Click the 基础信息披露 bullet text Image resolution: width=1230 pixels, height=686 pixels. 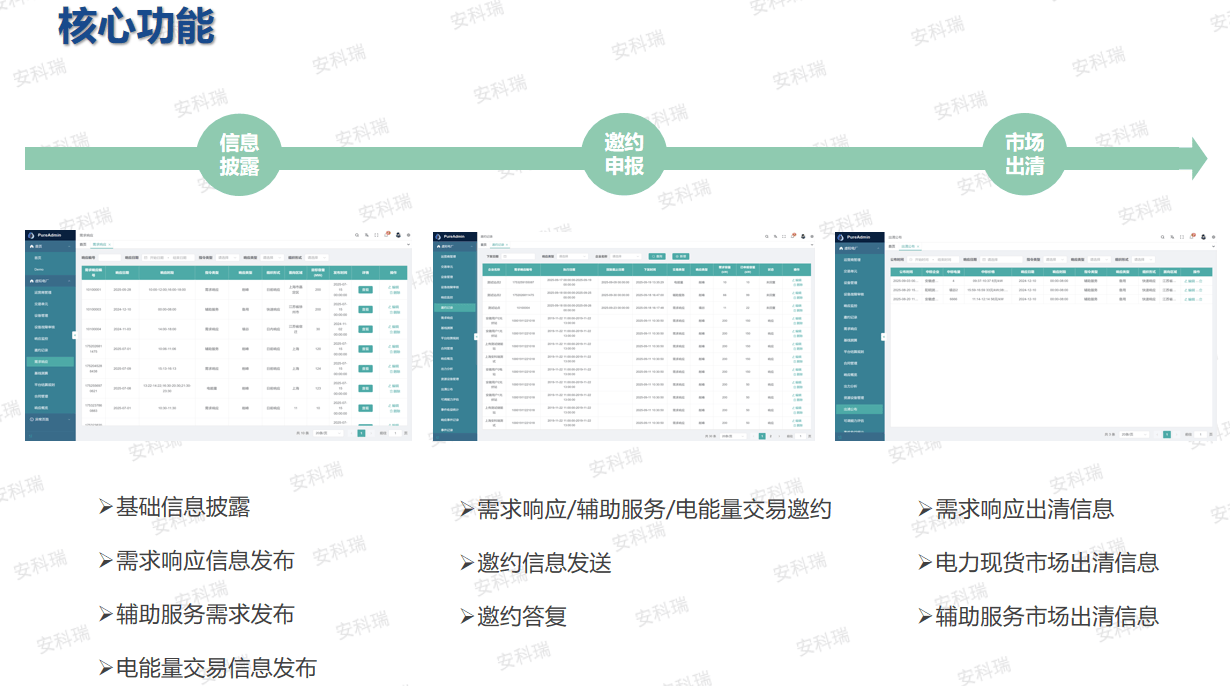[x=183, y=507]
